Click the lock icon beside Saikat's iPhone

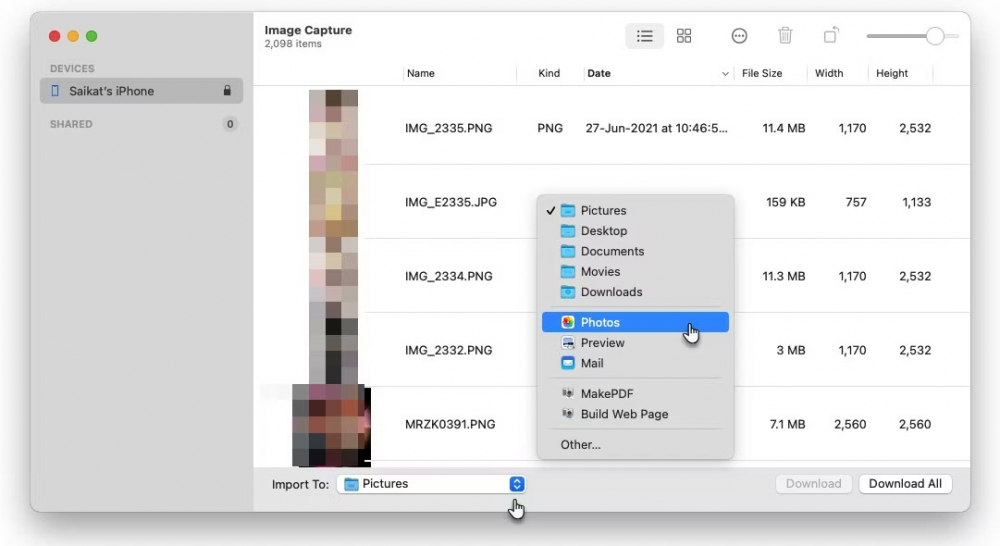coord(227,91)
